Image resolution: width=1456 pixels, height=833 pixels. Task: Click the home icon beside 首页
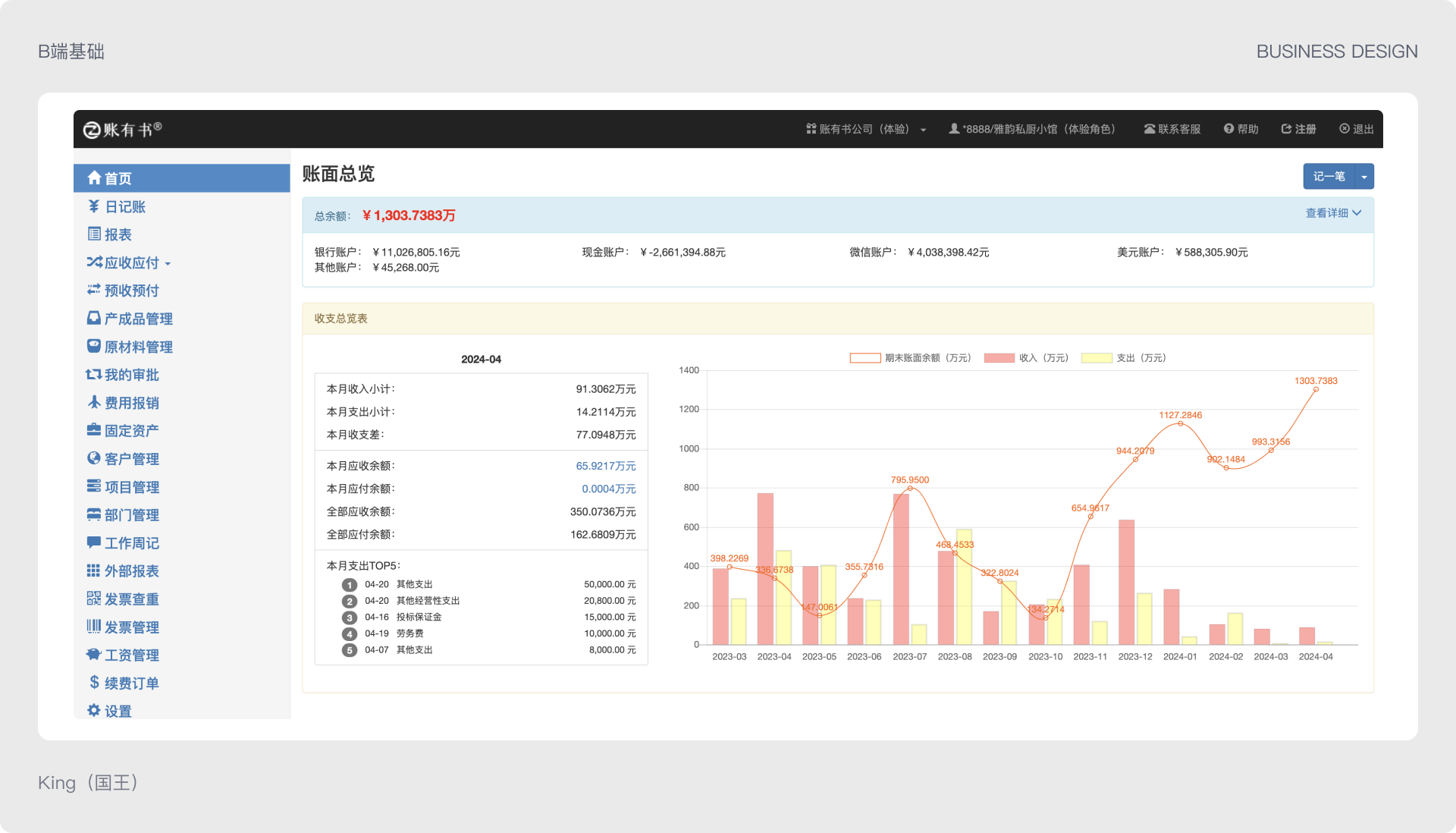pos(94,178)
